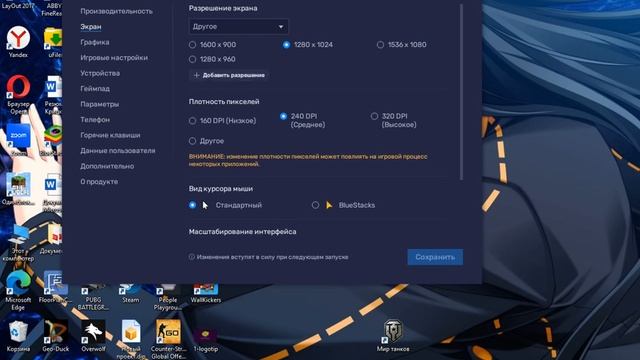This screenshot has width=640, height=360.
Task: Select the Мир танков desktop shortcut
Action: 393,336
